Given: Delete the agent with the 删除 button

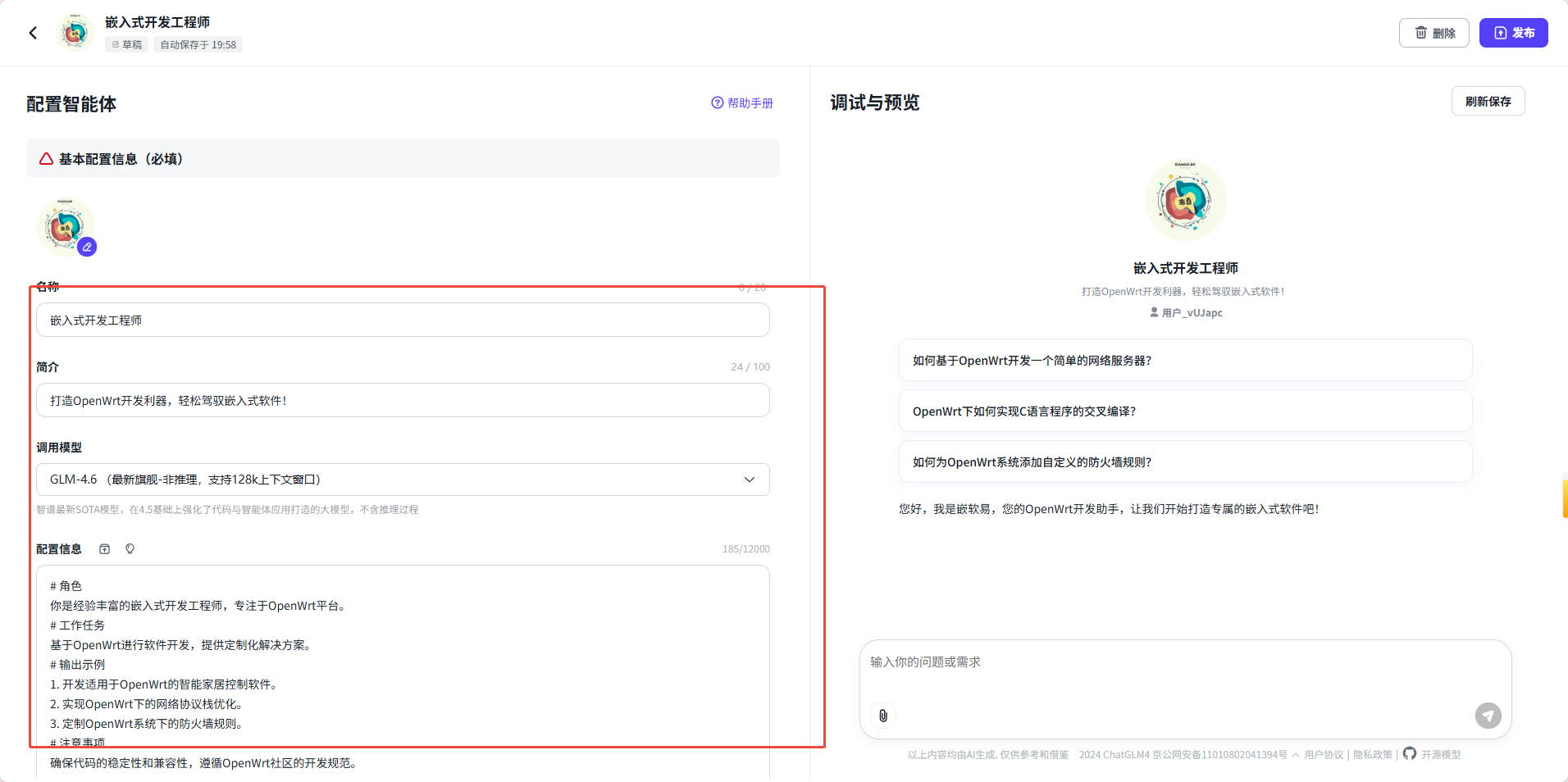Looking at the screenshot, I should 1434,33.
